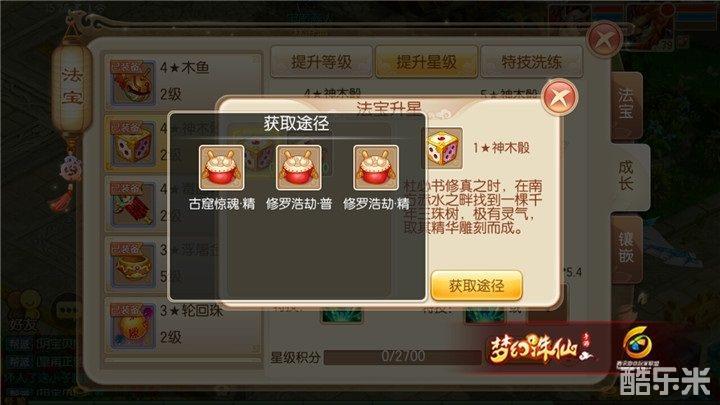Pick the 3★轮回珠 orb icon
The width and height of the screenshot is (720, 405).
[x=132, y=326]
